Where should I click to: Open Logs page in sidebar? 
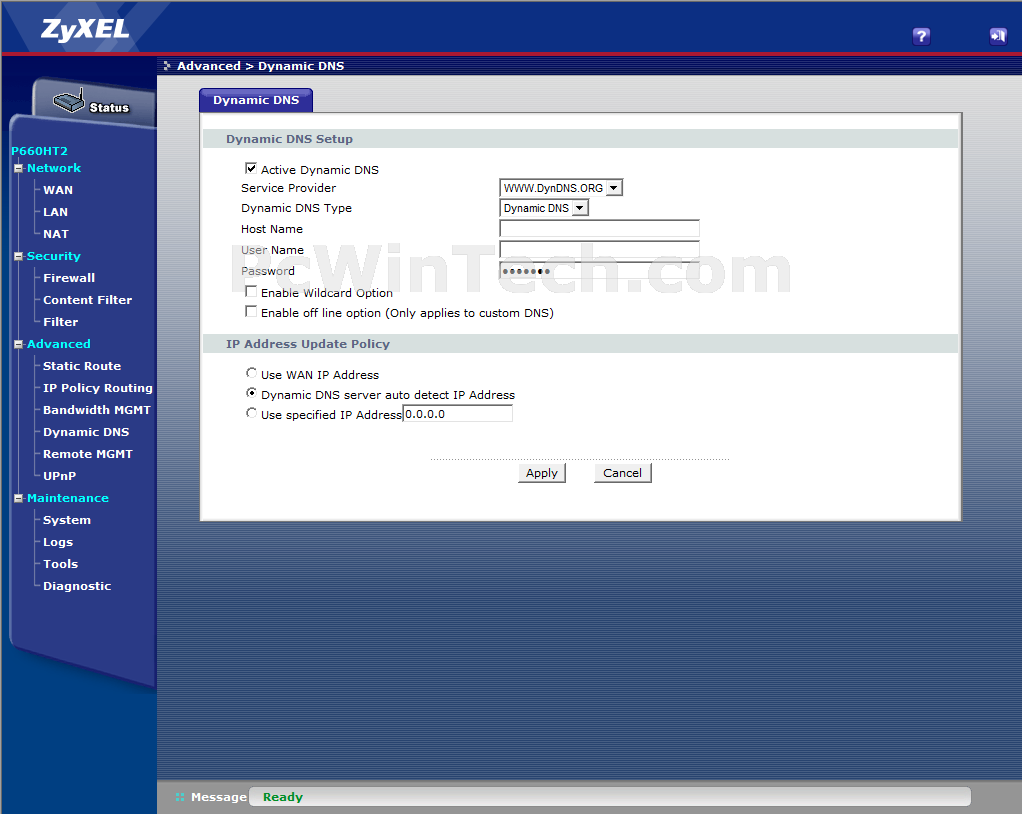58,542
